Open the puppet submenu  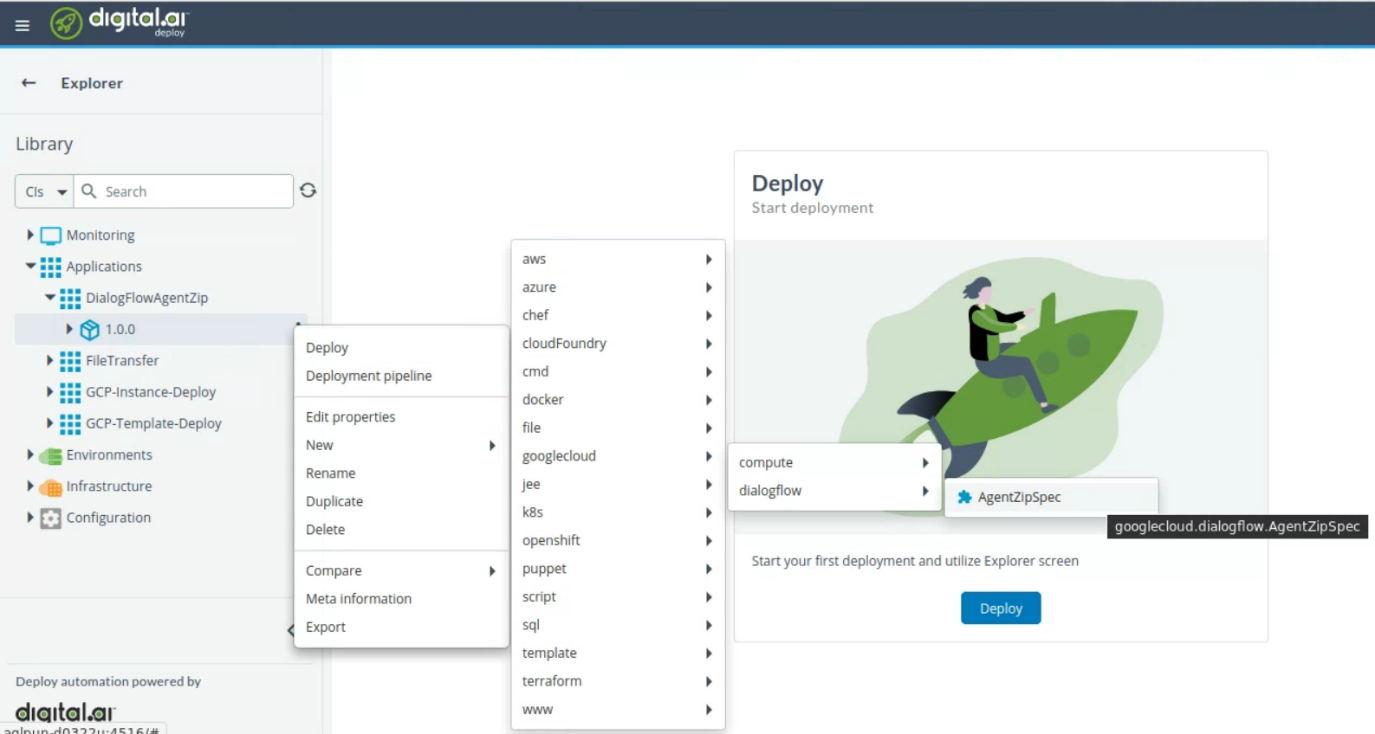pyautogui.click(x=617, y=568)
